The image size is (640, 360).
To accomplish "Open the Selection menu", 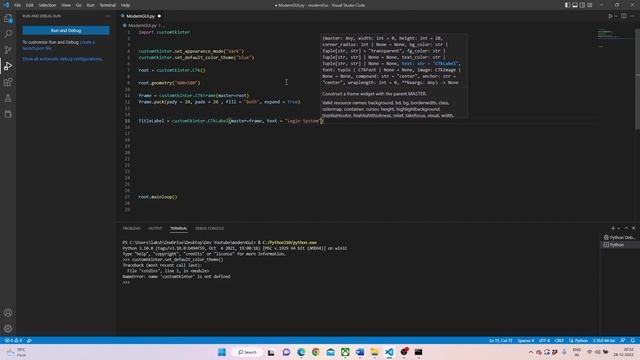I will coord(47,5).
